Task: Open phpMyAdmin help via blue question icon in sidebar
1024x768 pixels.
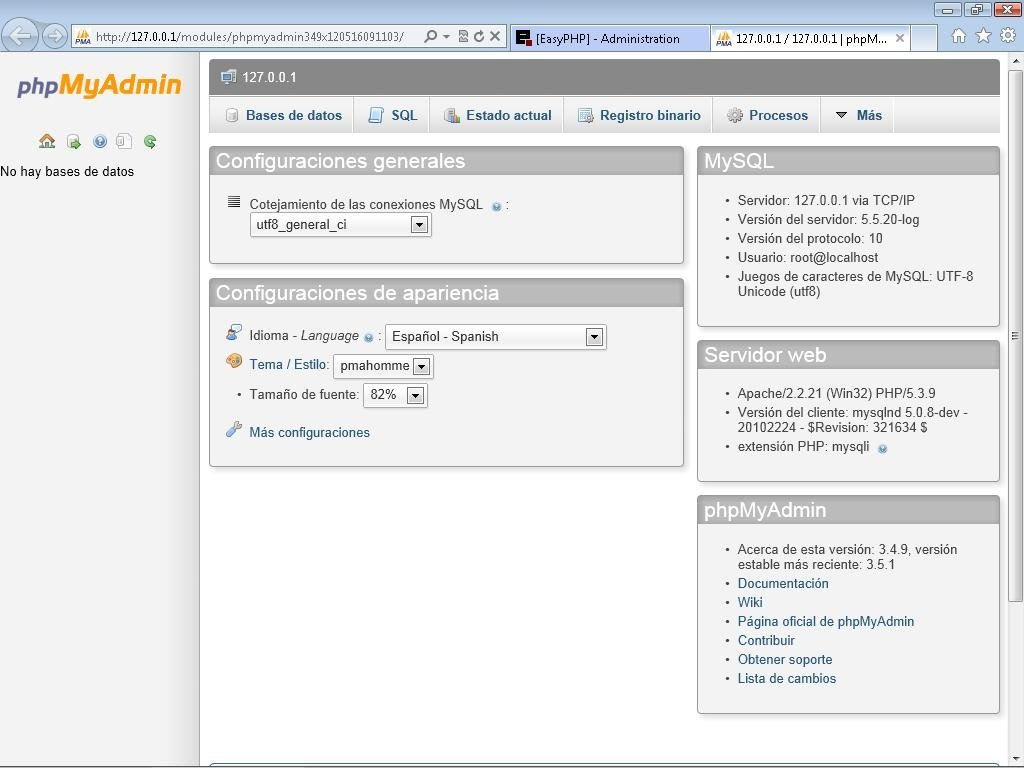Action: (99, 141)
